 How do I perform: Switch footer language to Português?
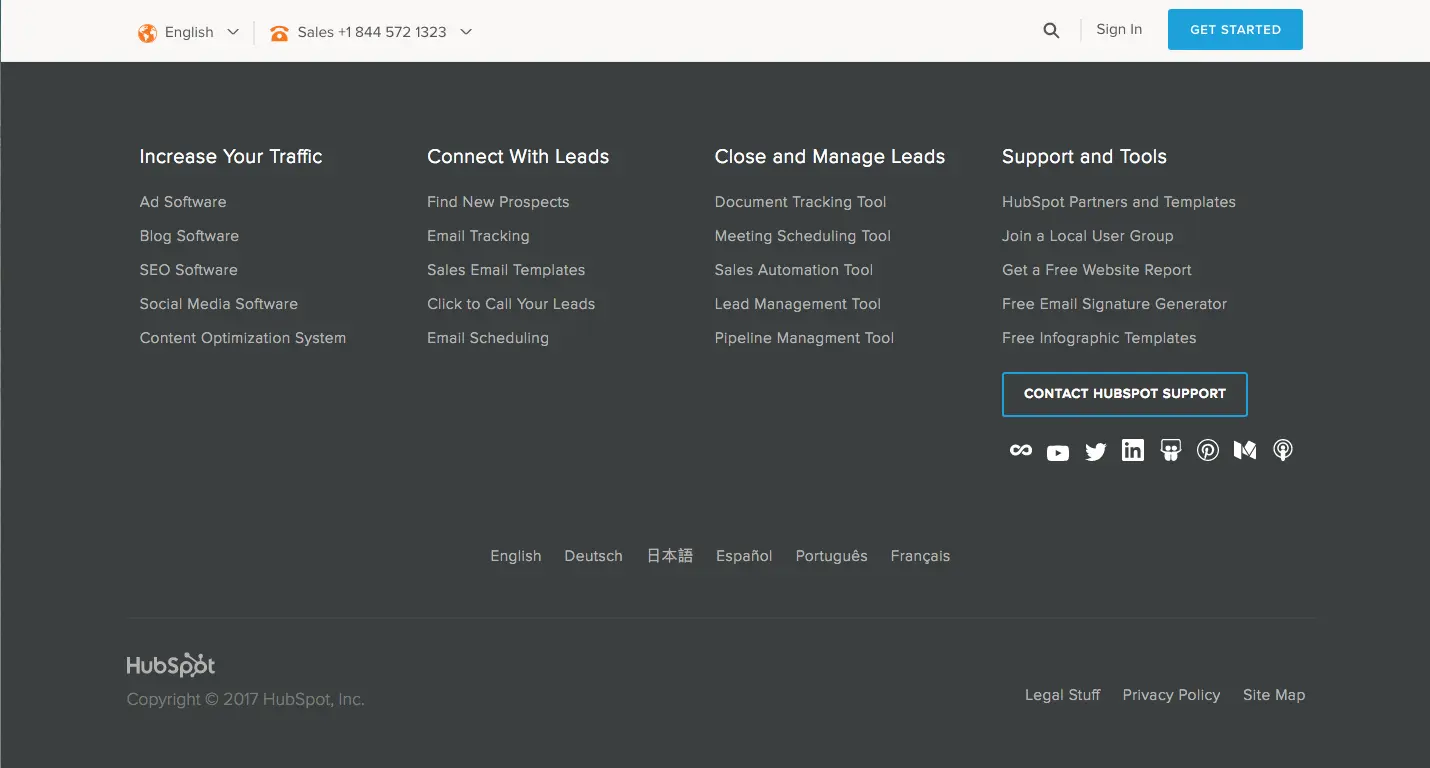[832, 556]
